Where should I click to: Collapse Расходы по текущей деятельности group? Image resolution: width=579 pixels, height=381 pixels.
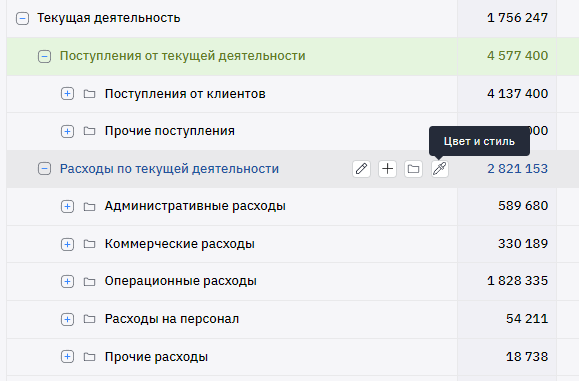click(x=44, y=169)
